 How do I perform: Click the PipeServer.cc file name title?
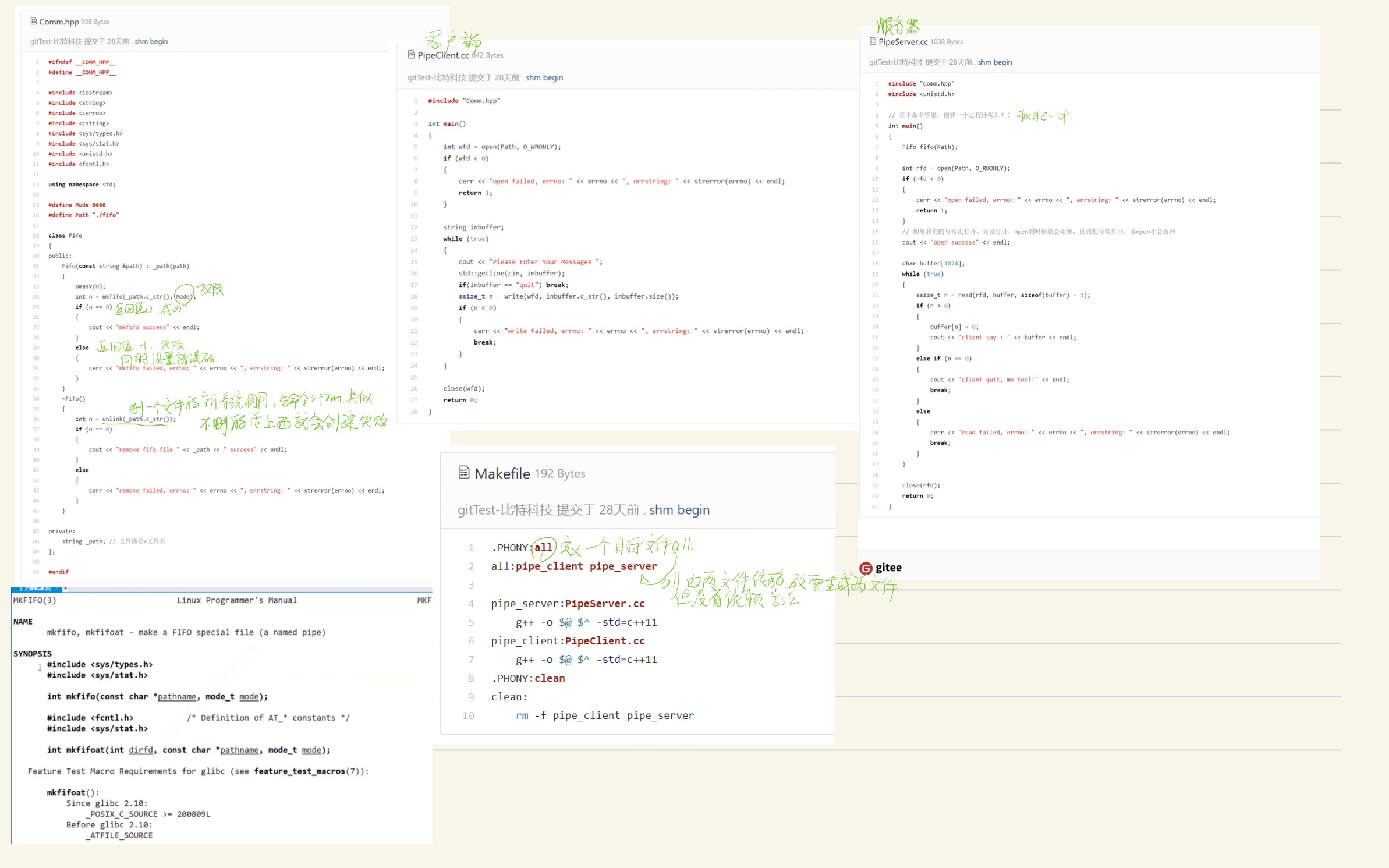pyautogui.click(x=903, y=42)
